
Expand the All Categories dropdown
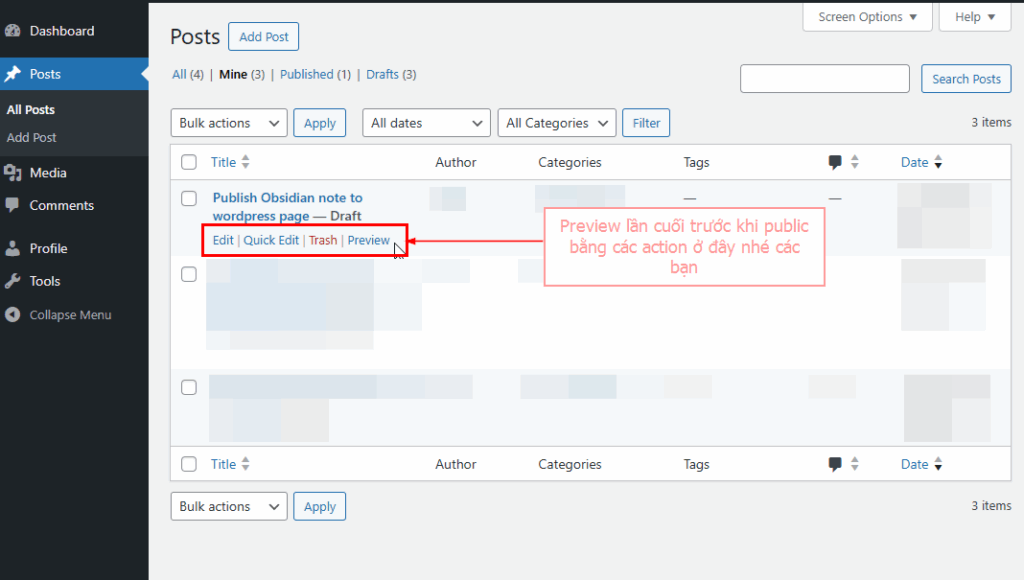point(556,123)
